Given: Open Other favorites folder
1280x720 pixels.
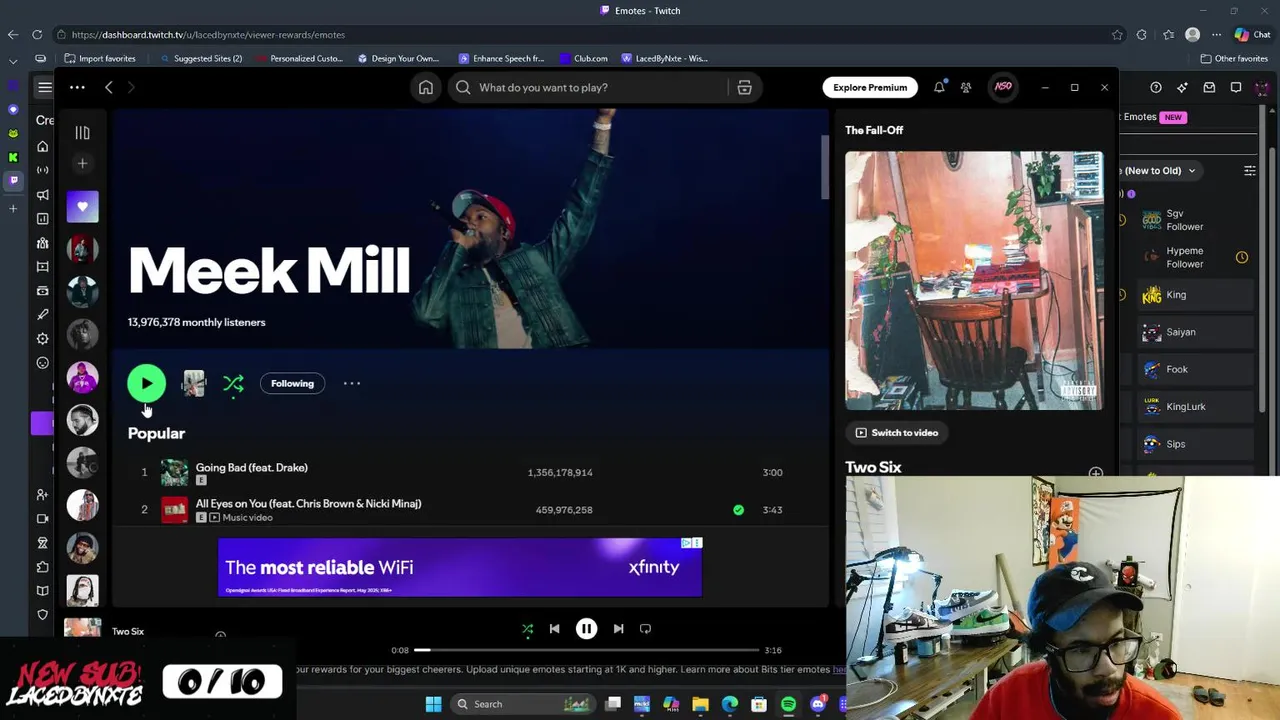Looking at the screenshot, I should (1234, 58).
